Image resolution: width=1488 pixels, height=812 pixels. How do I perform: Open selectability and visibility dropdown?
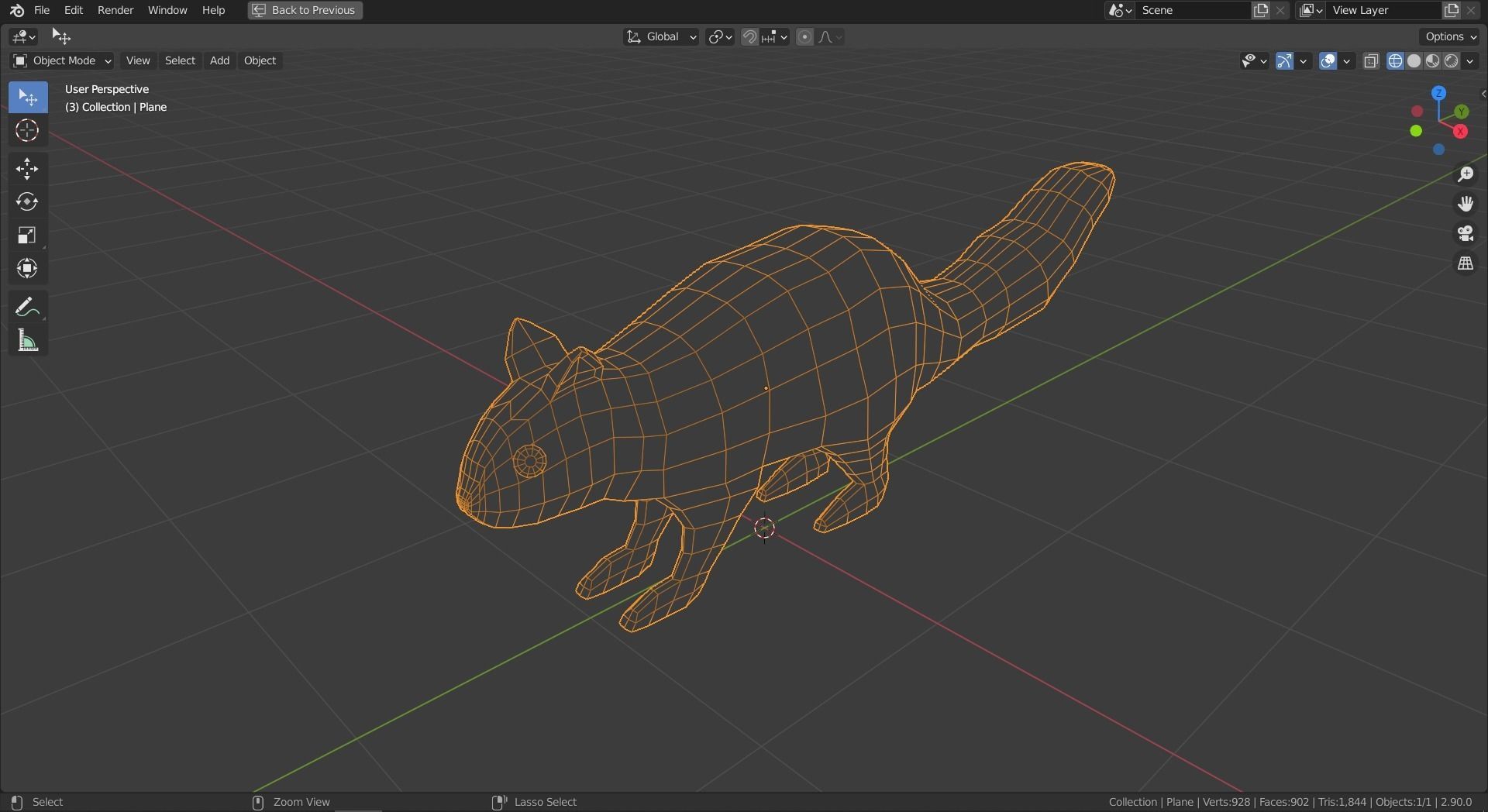pos(1254,60)
